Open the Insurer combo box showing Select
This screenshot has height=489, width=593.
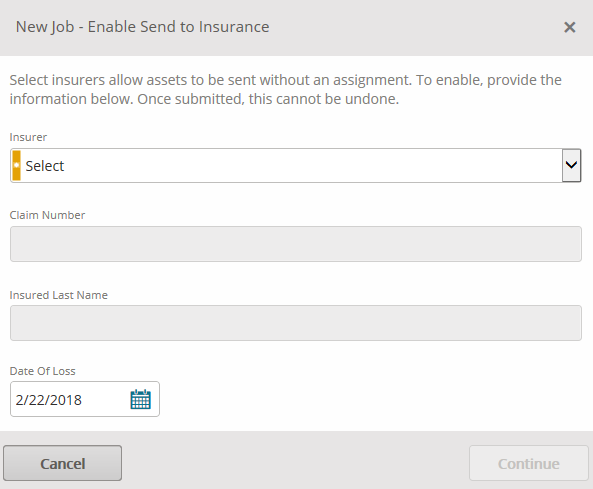[295, 165]
